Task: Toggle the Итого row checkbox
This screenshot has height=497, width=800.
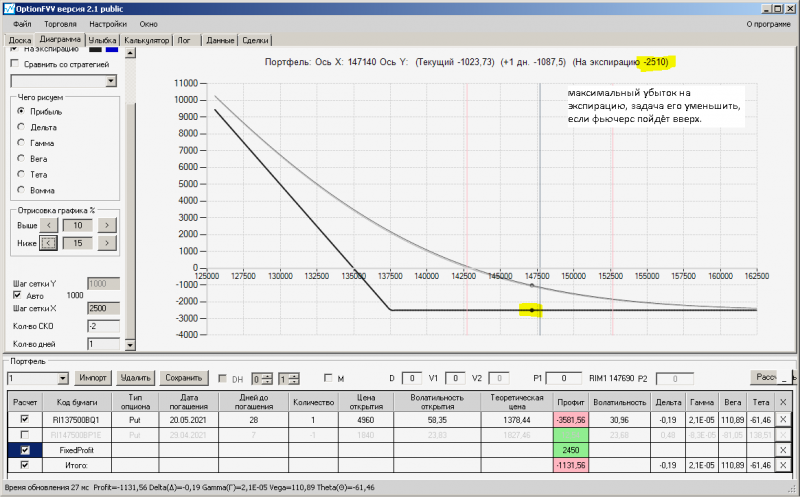Action: (x=24, y=465)
